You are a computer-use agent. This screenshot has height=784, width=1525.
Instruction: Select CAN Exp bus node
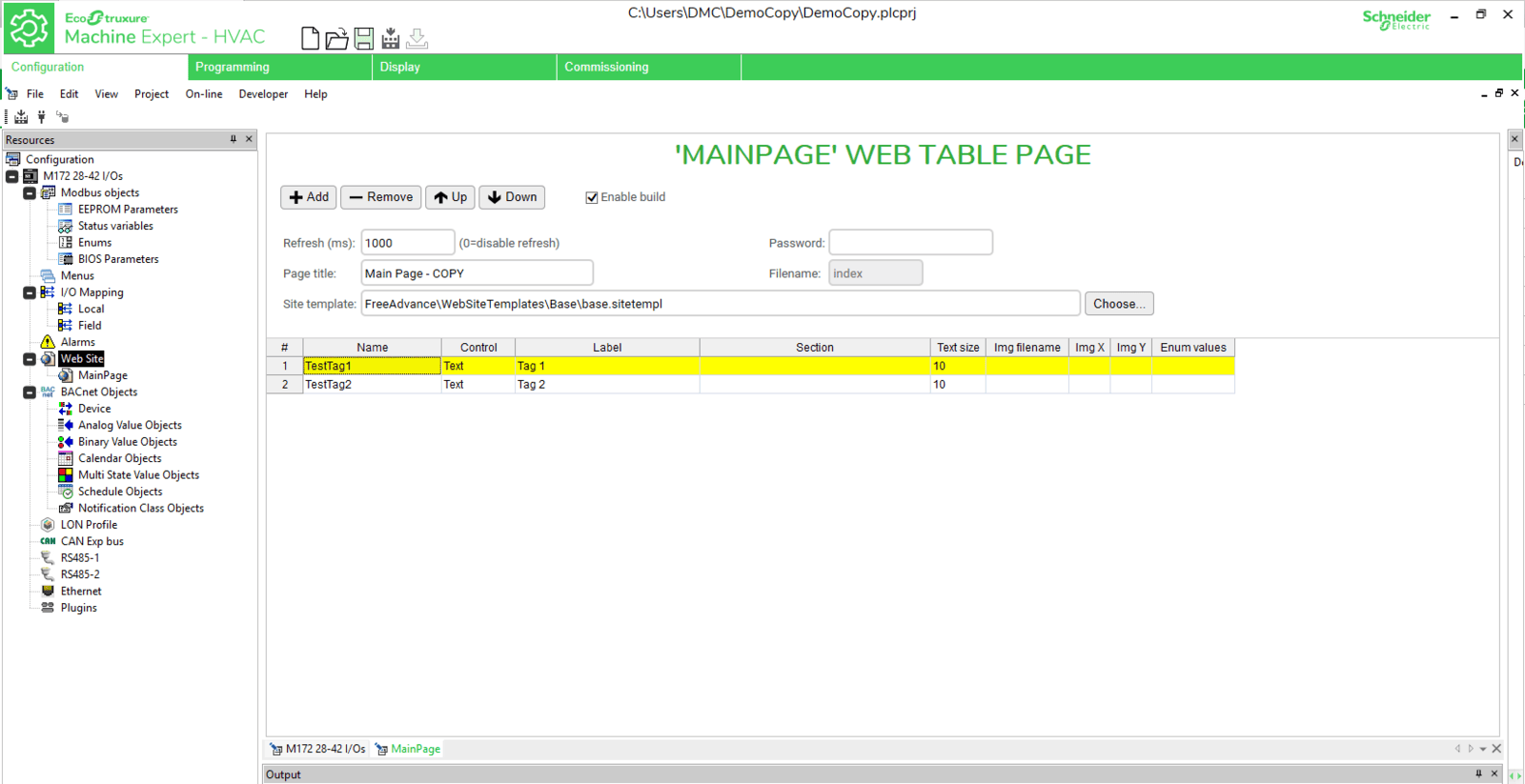coord(92,541)
